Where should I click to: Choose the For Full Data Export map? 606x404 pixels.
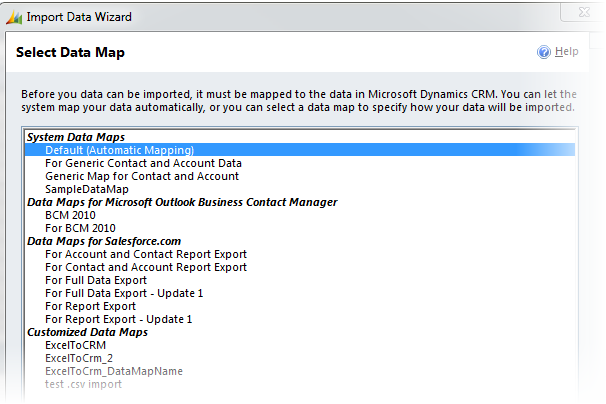pos(96,280)
